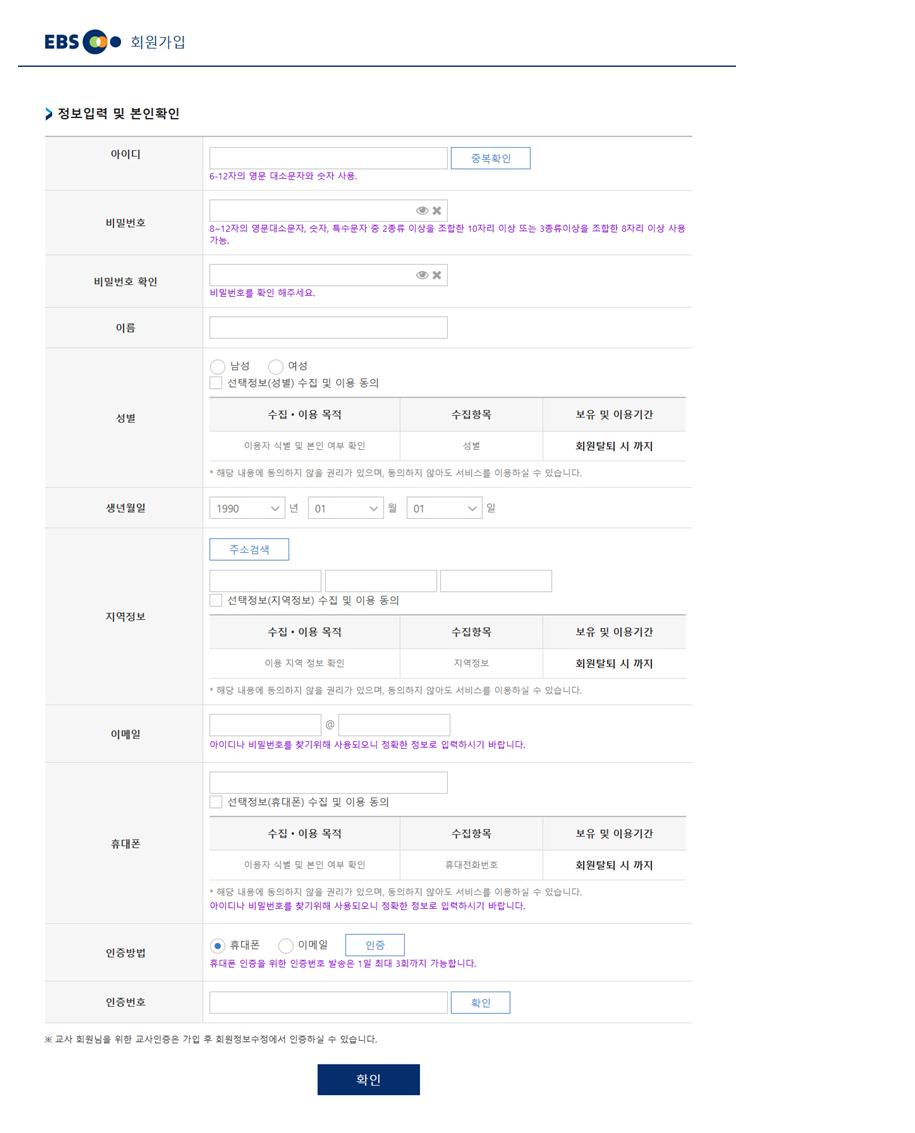Clear password field with the X icon
This screenshot has height=1133, width=915.
pos(438,210)
